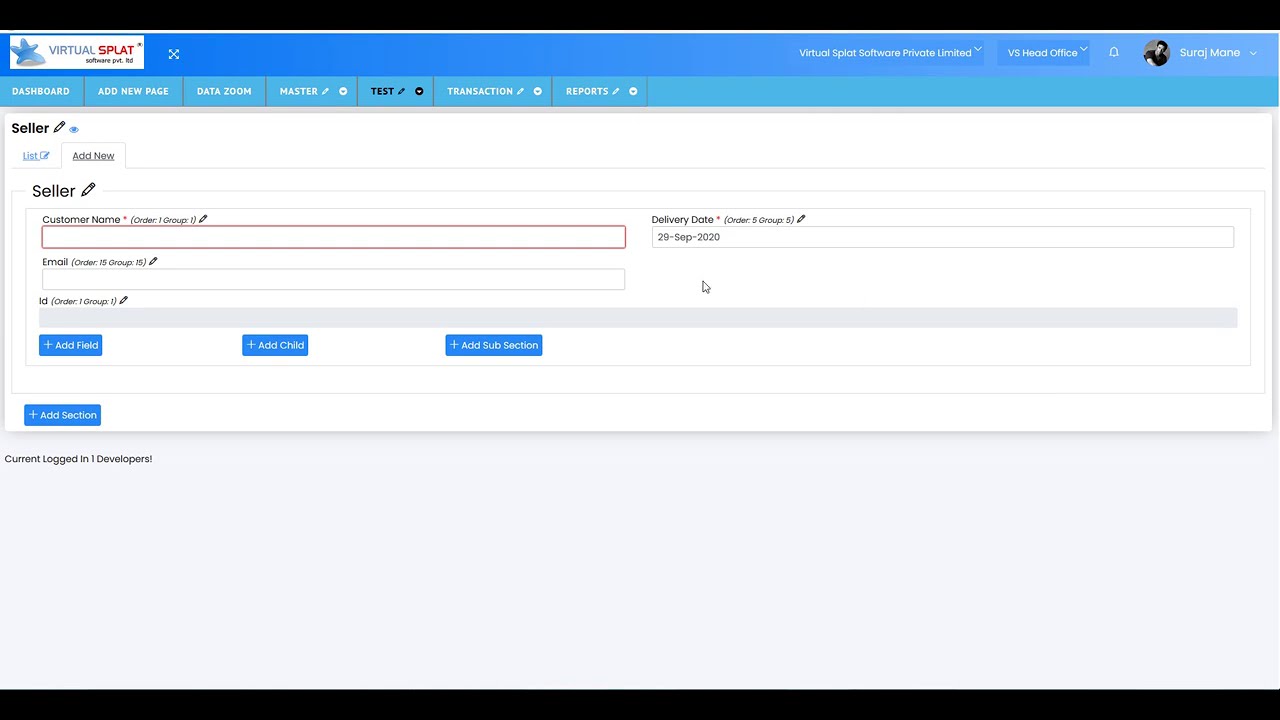Open the Data Zoom menu item

pos(224,91)
